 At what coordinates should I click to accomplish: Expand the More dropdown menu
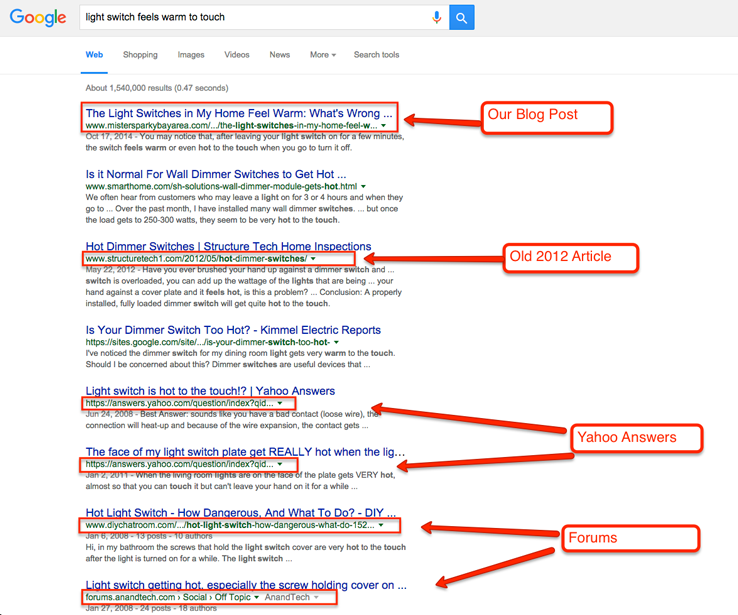tap(322, 55)
